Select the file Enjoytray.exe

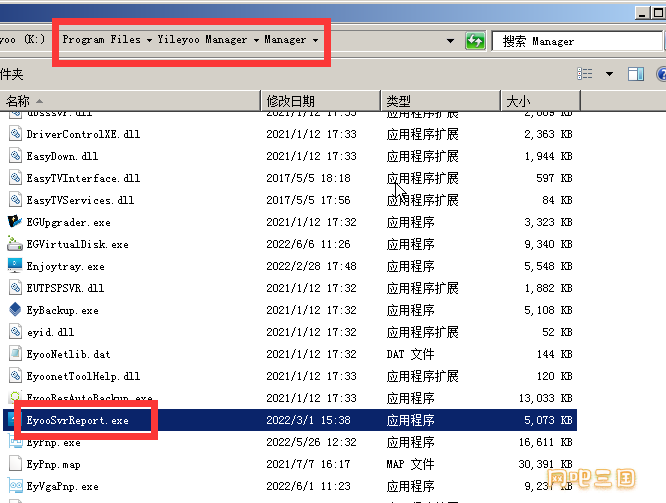pos(65,266)
